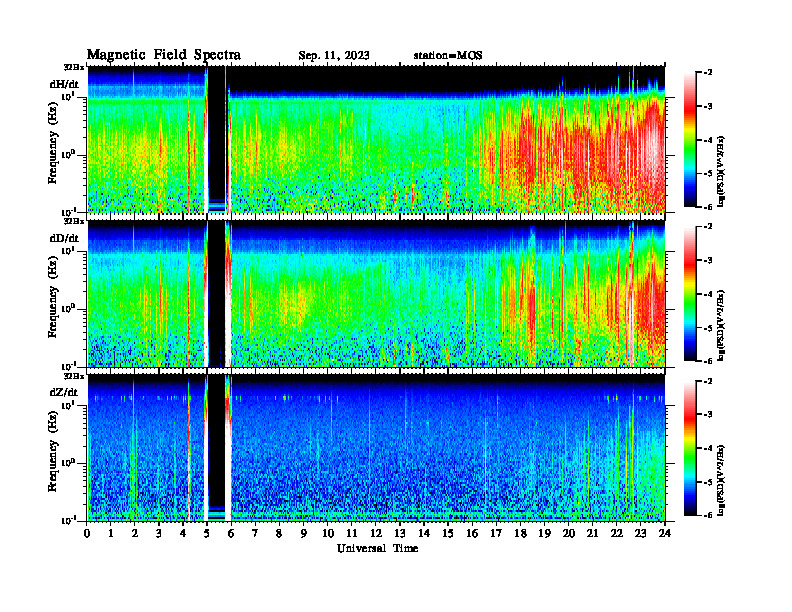Click the '24' hour tick label
The width and height of the screenshot is (792, 612).
pyautogui.click(x=665, y=534)
